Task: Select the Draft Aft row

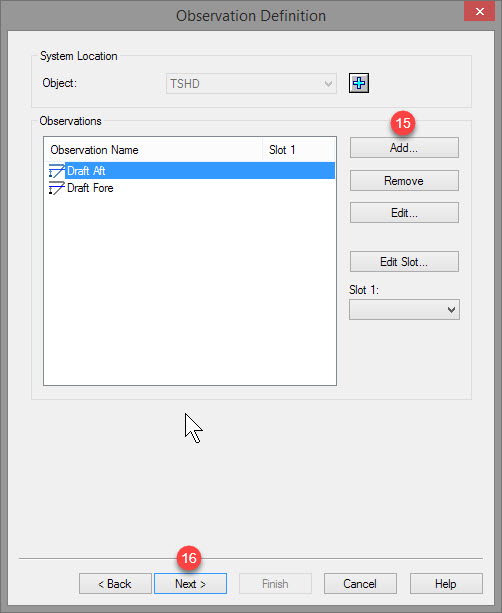Action: click(x=190, y=171)
